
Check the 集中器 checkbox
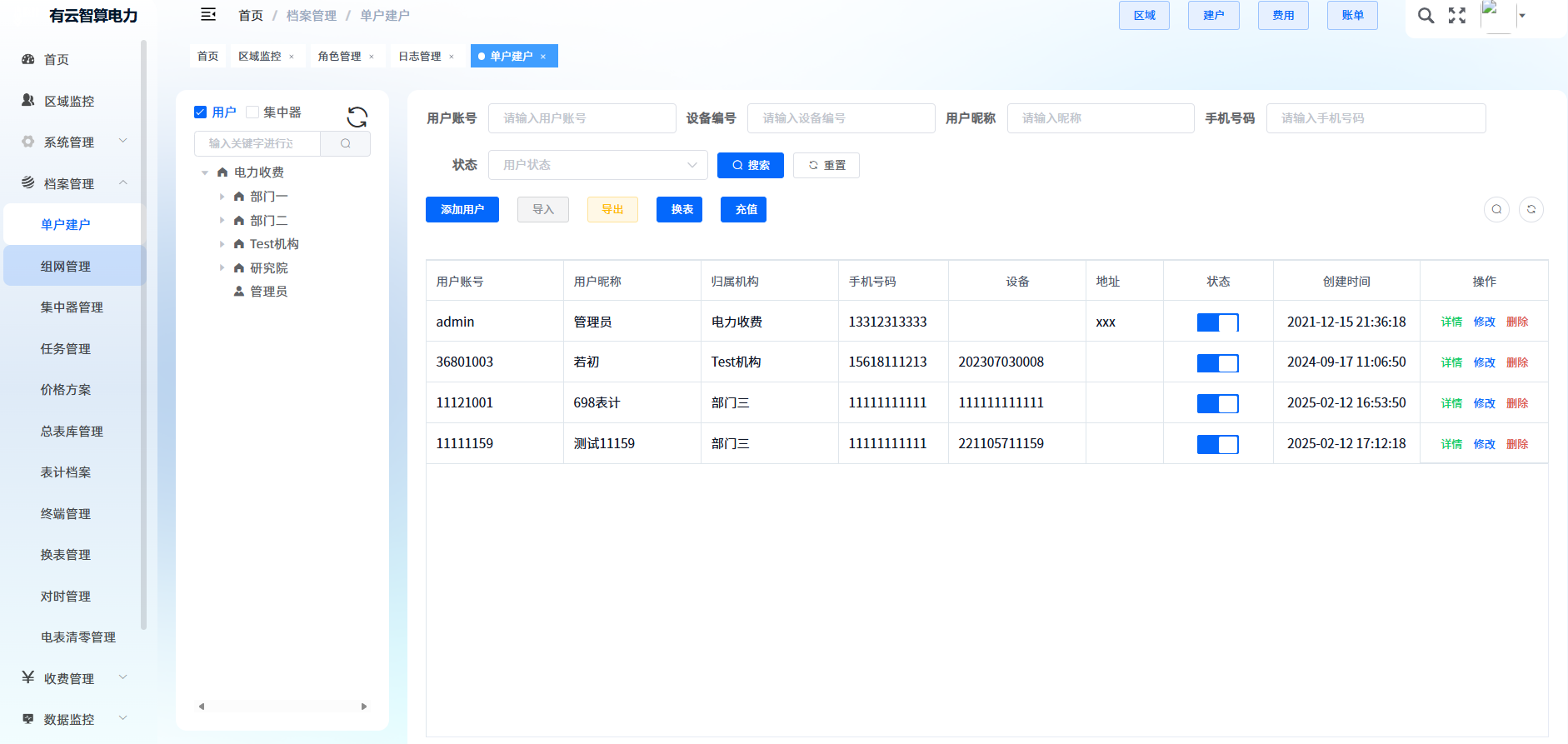pyautogui.click(x=252, y=112)
